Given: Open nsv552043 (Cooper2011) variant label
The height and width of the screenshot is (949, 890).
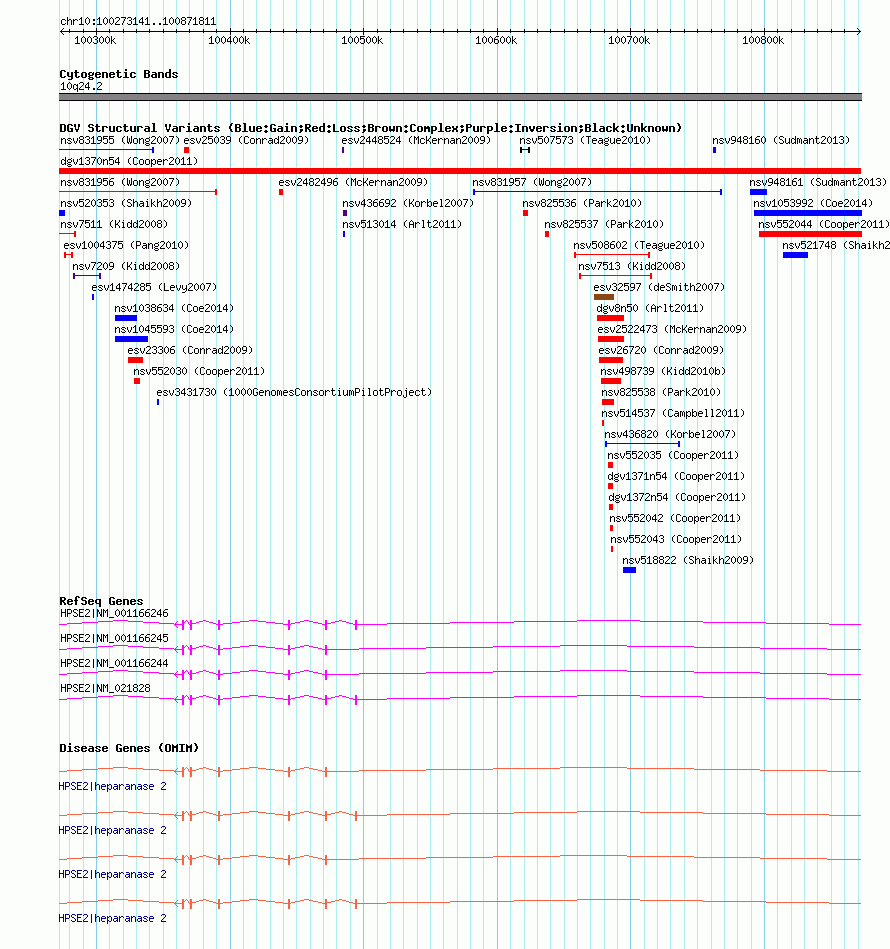Looking at the screenshot, I should pyautogui.click(x=676, y=539).
